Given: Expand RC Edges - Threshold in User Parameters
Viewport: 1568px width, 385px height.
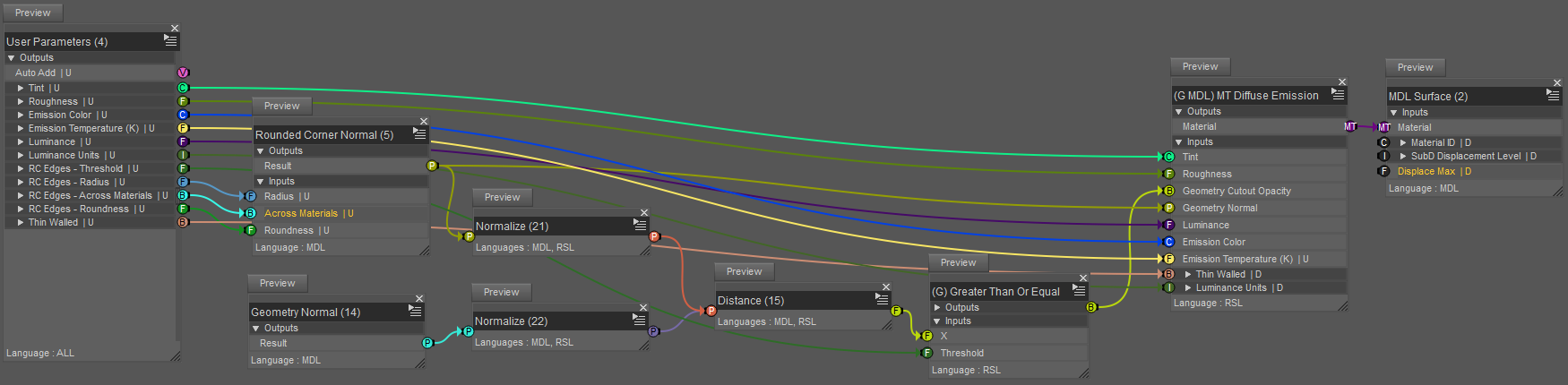Looking at the screenshot, I should click(x=21, y=168).
